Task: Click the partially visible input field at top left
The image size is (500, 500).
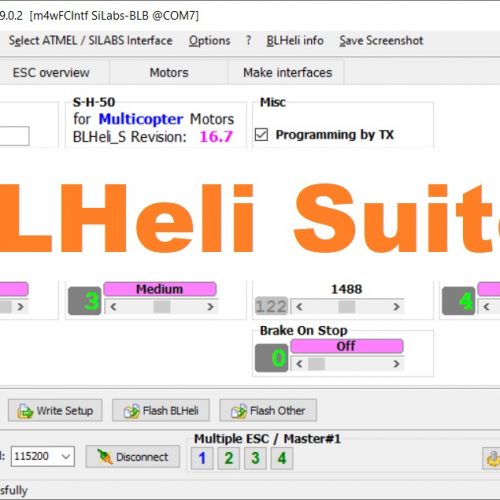Action: click(x=14, y=136)
